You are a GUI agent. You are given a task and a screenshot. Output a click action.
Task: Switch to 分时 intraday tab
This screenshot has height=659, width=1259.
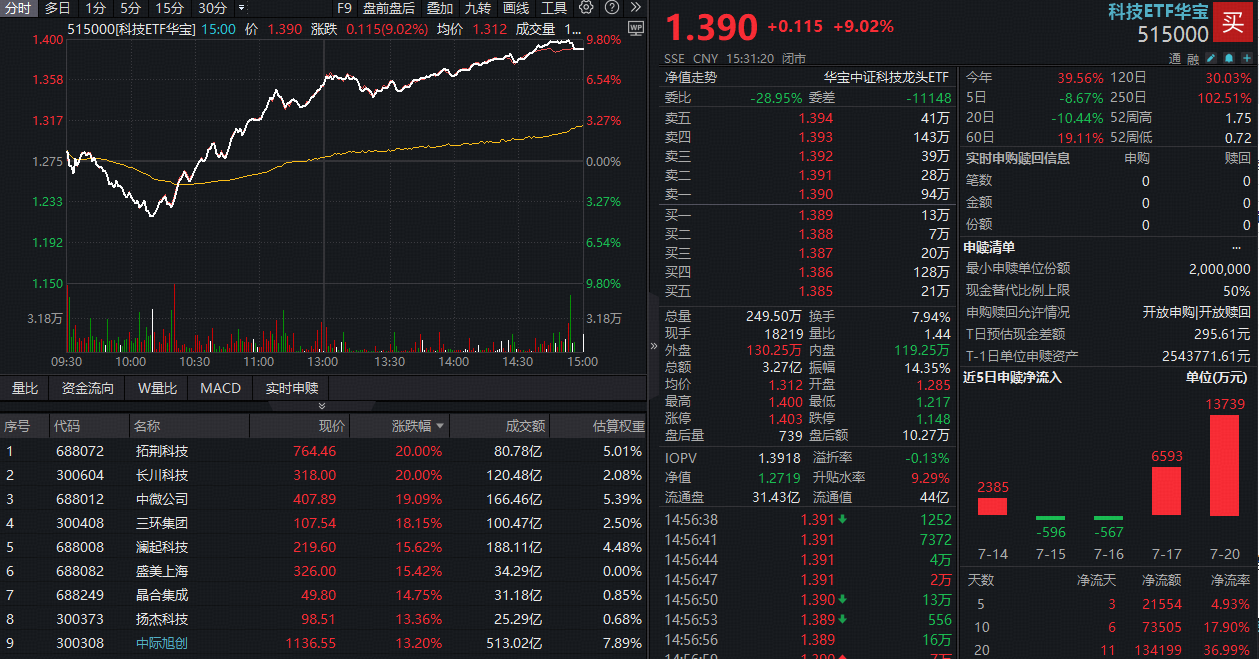point(18,8)
